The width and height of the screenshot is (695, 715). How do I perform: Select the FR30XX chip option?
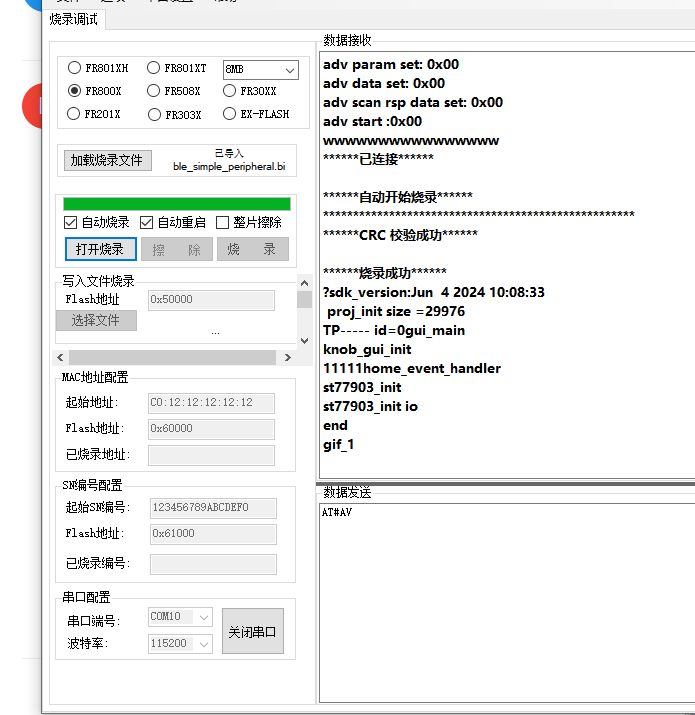230,91
